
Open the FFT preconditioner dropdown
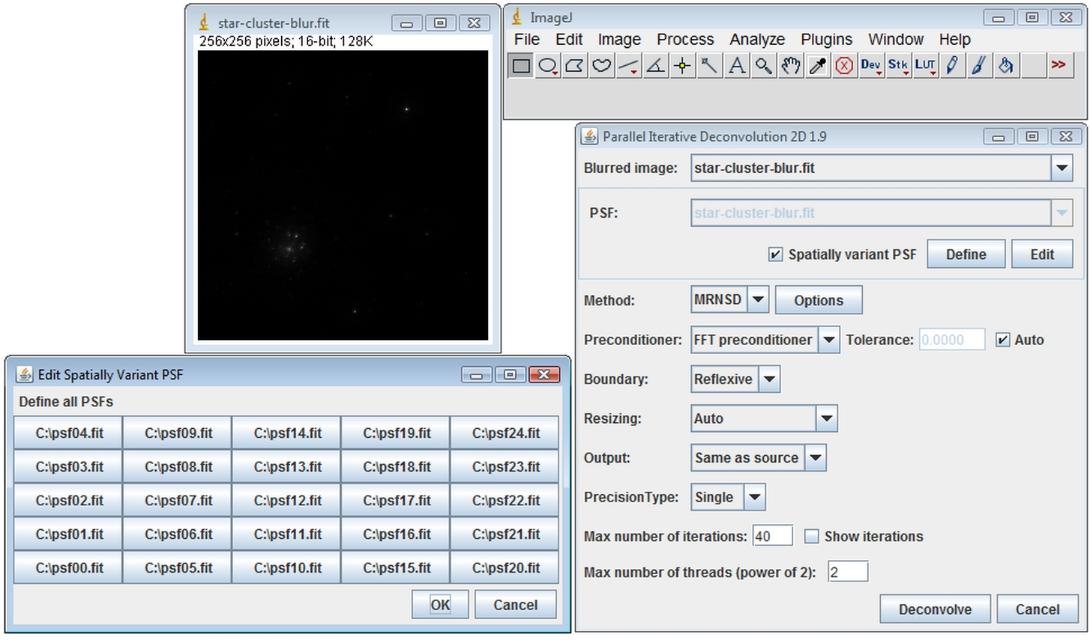(828, 340)
